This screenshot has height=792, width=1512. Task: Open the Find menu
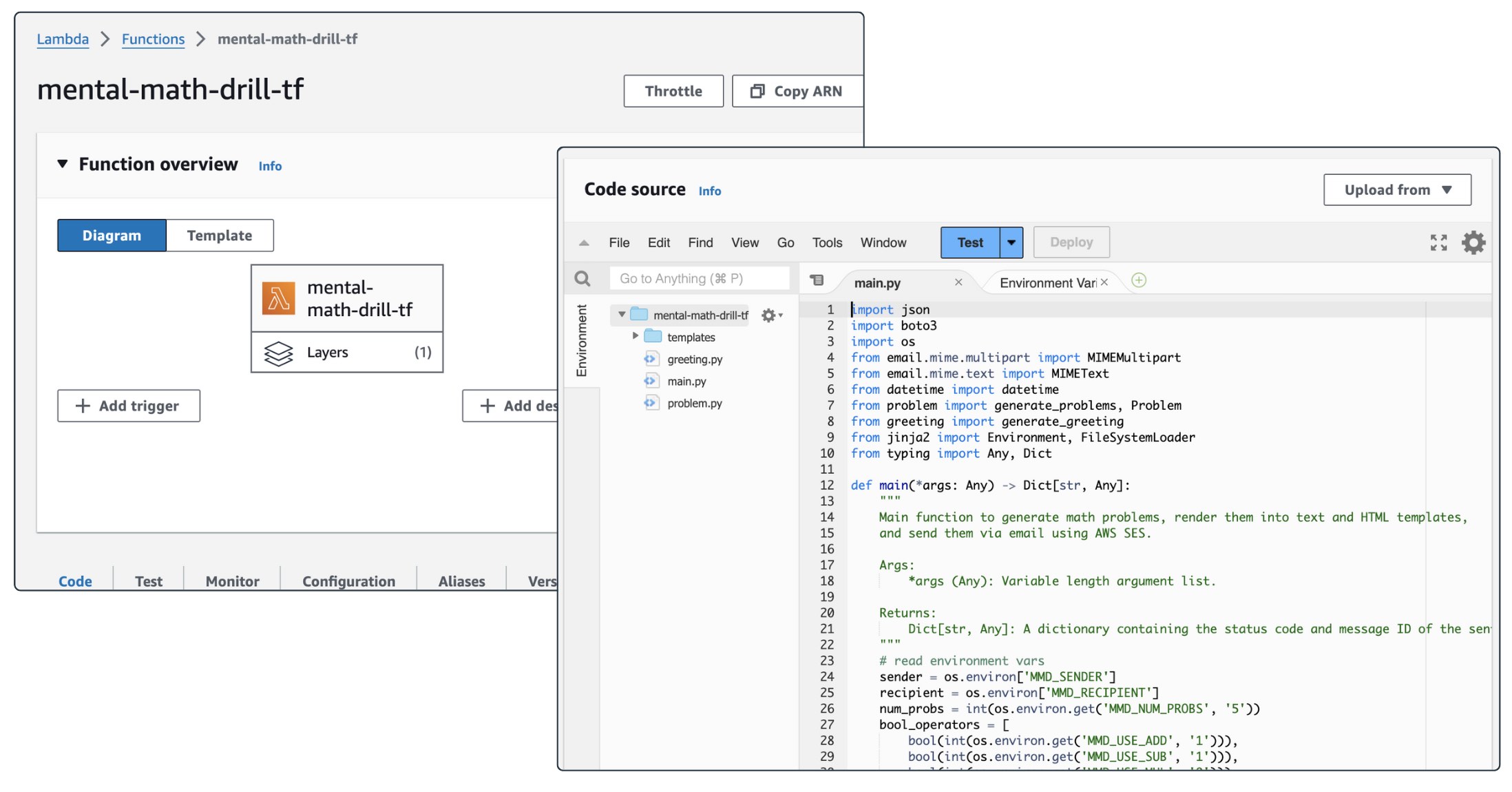pyautogui.click(x=700, y=242)
